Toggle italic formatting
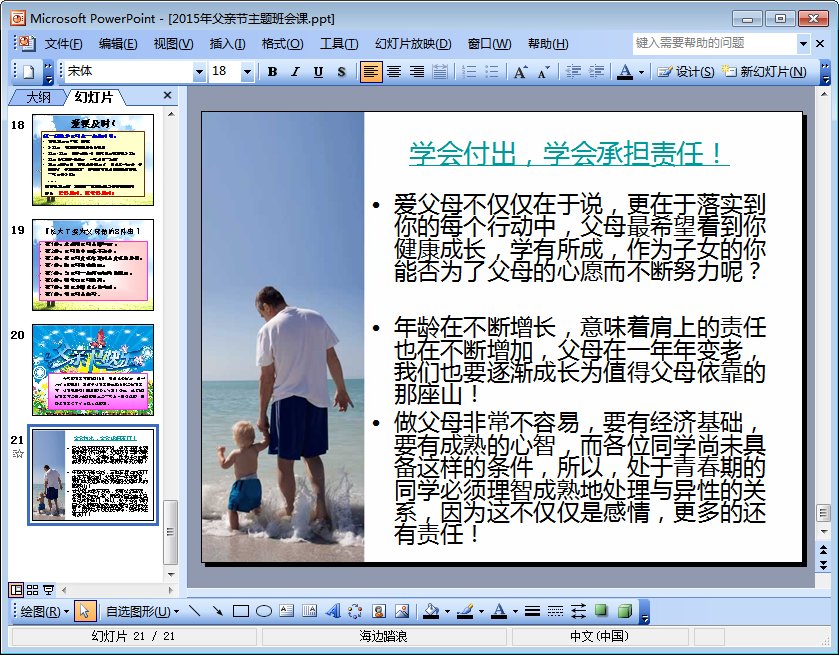 [295, 72]
